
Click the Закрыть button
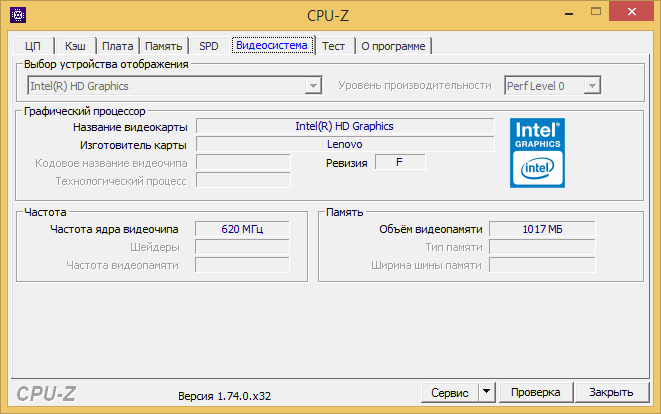coord(611,392)
